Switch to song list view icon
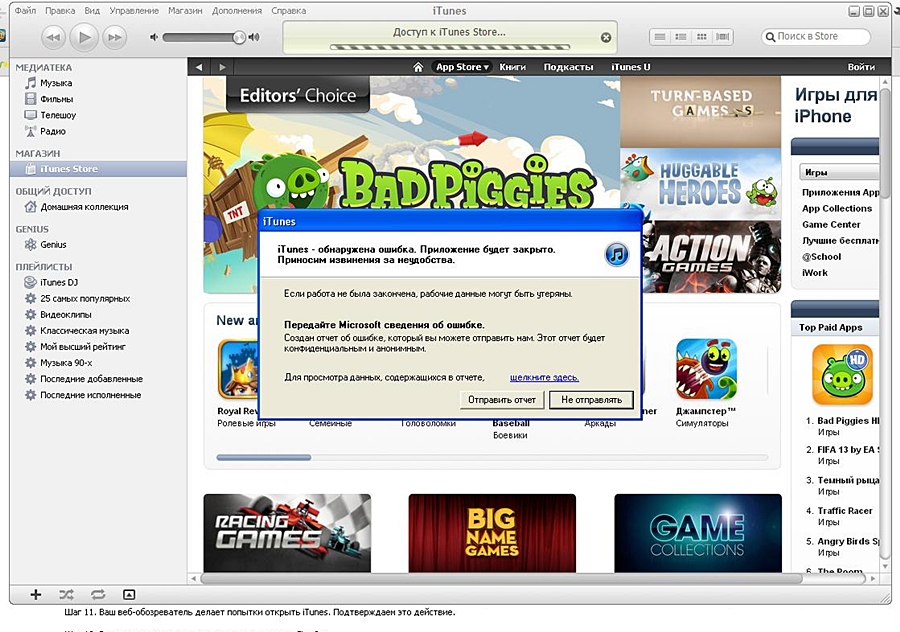 tap(660, 37)
